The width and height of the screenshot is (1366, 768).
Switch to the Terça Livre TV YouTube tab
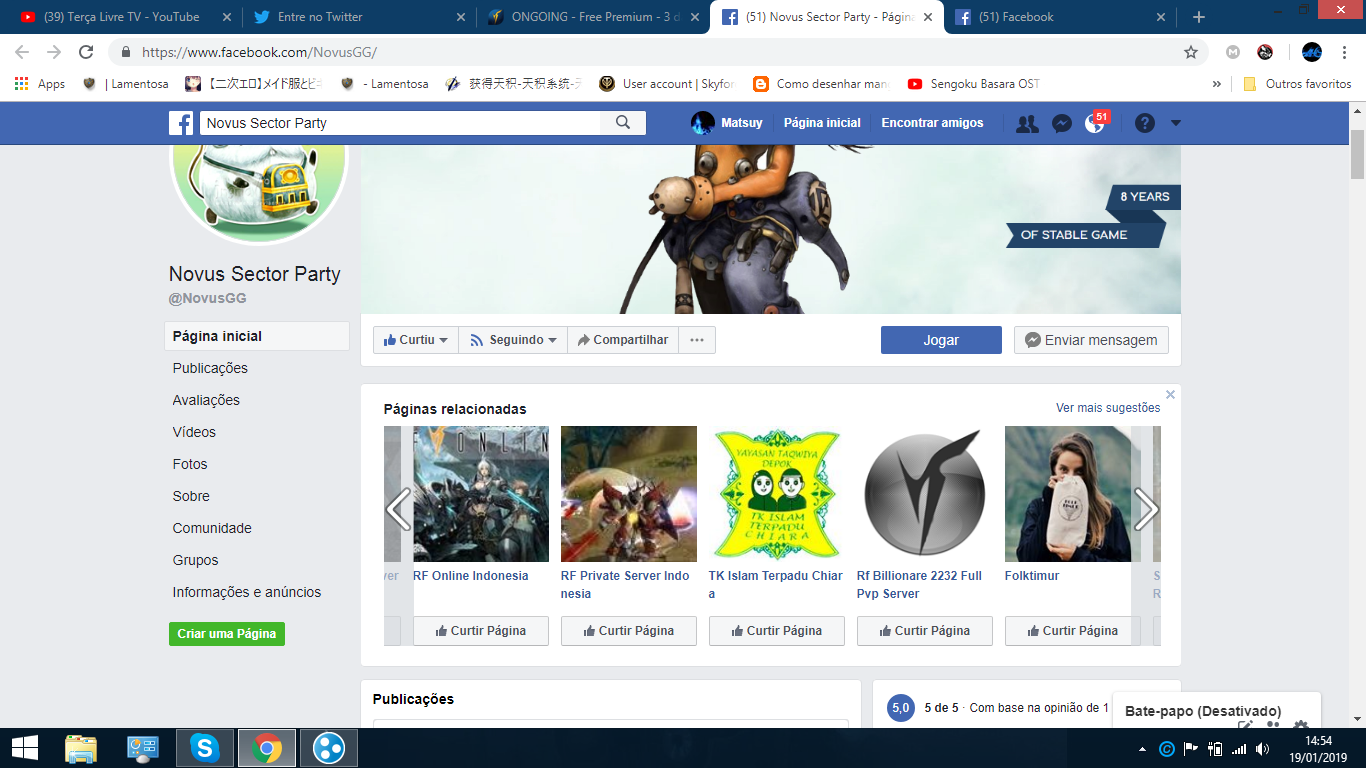pos(124,17)
